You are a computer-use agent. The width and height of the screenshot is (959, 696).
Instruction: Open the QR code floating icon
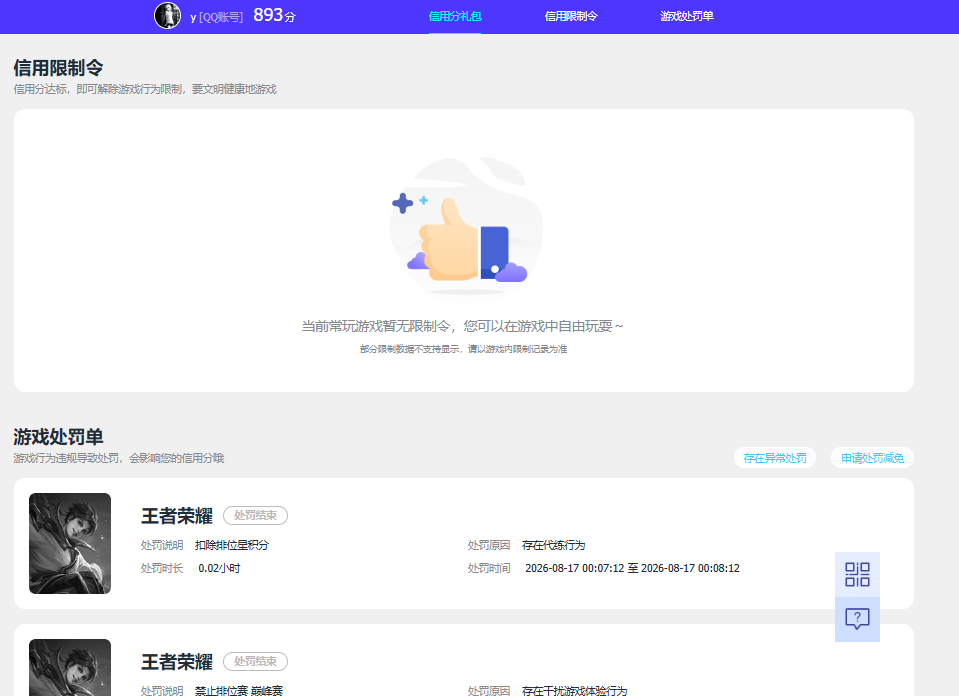tap(857, 574)
